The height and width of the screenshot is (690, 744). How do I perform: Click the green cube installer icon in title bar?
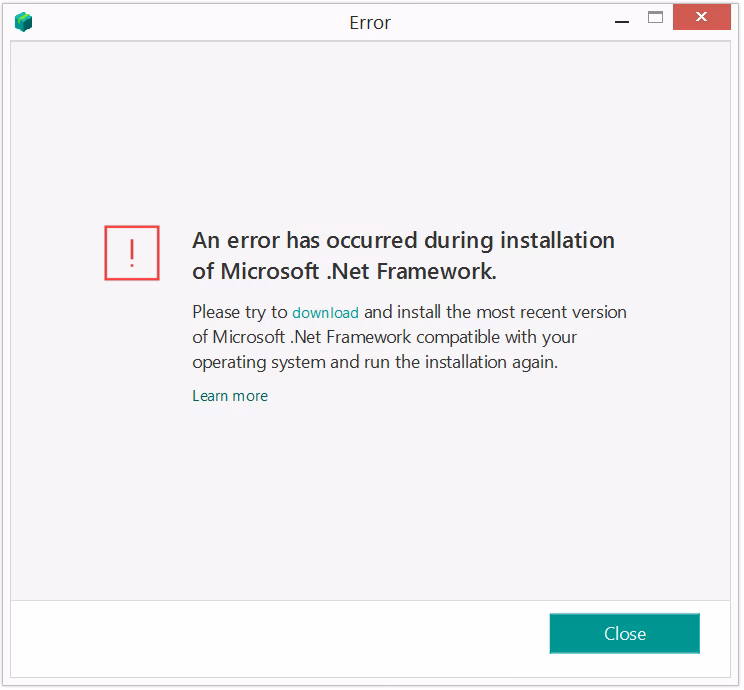23,22
